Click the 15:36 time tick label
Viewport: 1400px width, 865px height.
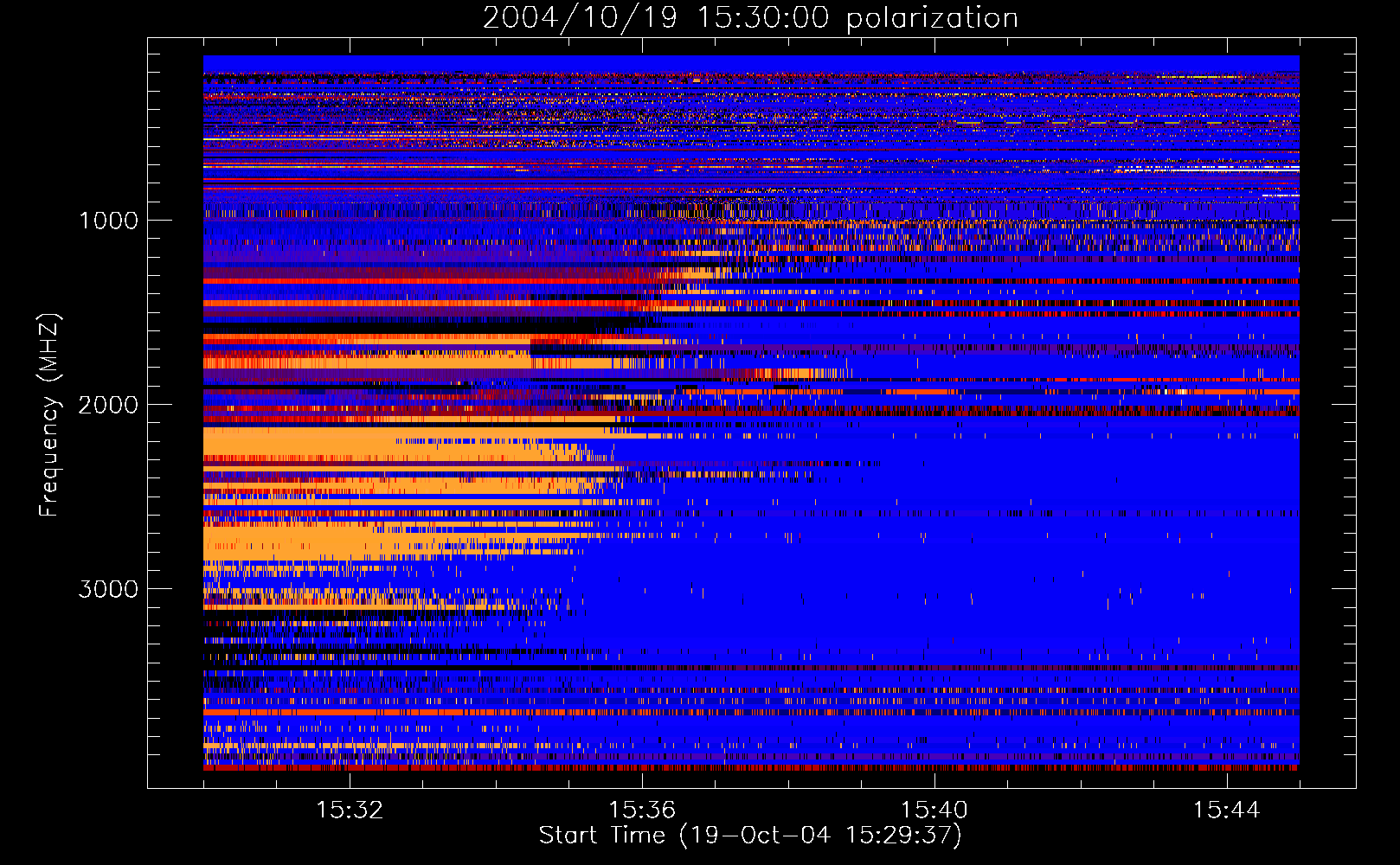(642, 811)
